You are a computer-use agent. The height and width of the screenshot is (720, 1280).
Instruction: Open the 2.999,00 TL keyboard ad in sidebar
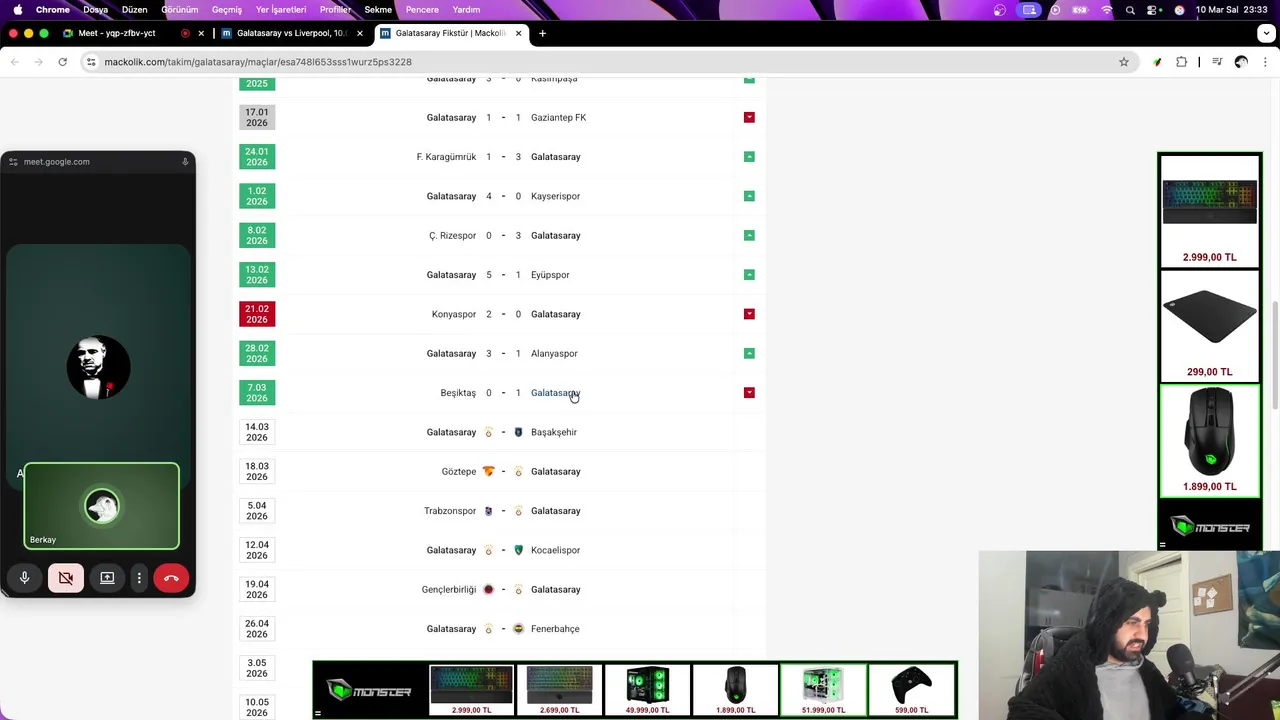[x=1209, y=212]
